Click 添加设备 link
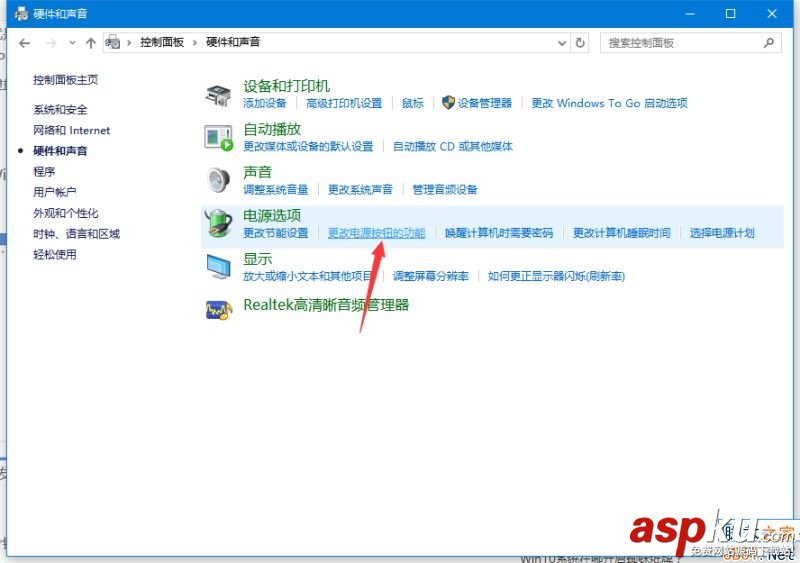This screenshot has width=800, height=563. tap(264, 103)
